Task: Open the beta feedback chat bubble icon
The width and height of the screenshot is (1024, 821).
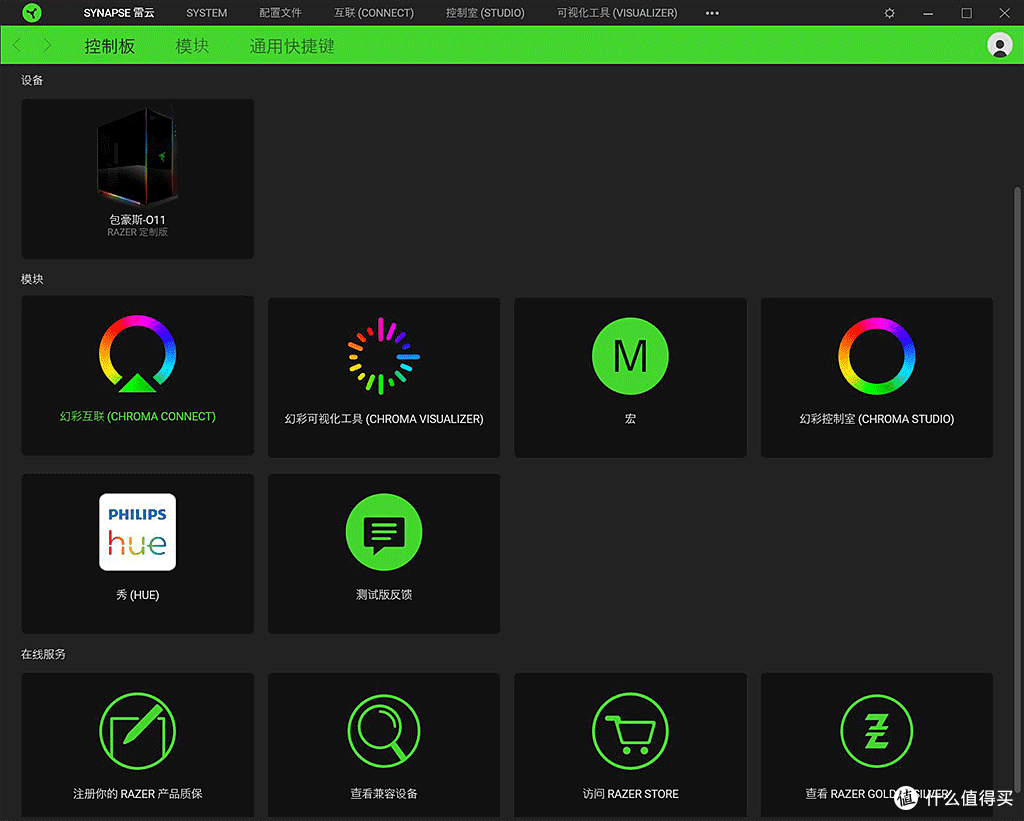Action: pyautogui.click(x=384, y=532)
